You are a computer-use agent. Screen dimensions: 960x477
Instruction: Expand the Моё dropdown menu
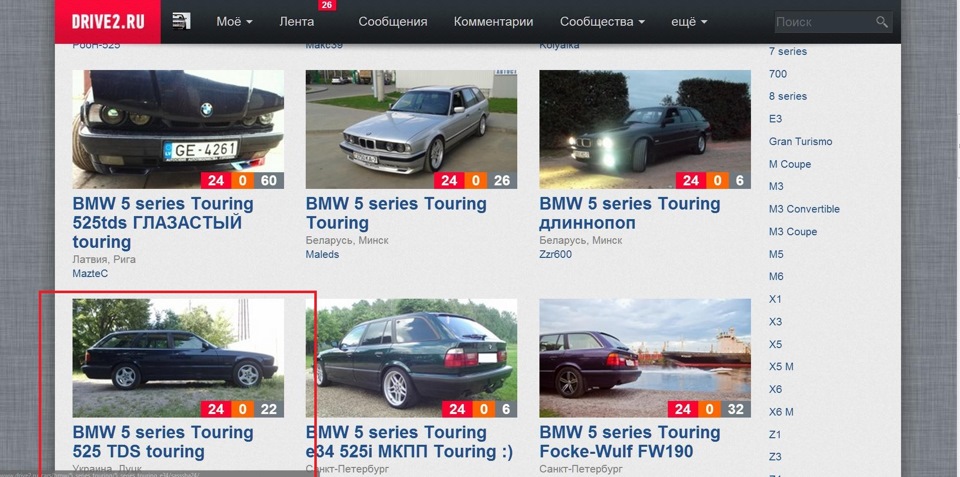(234, 22)
